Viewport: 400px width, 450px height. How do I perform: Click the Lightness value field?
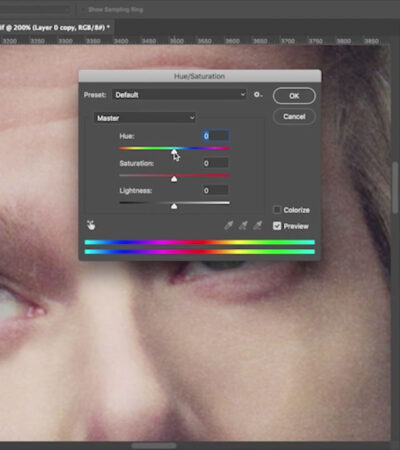point(216,190)
